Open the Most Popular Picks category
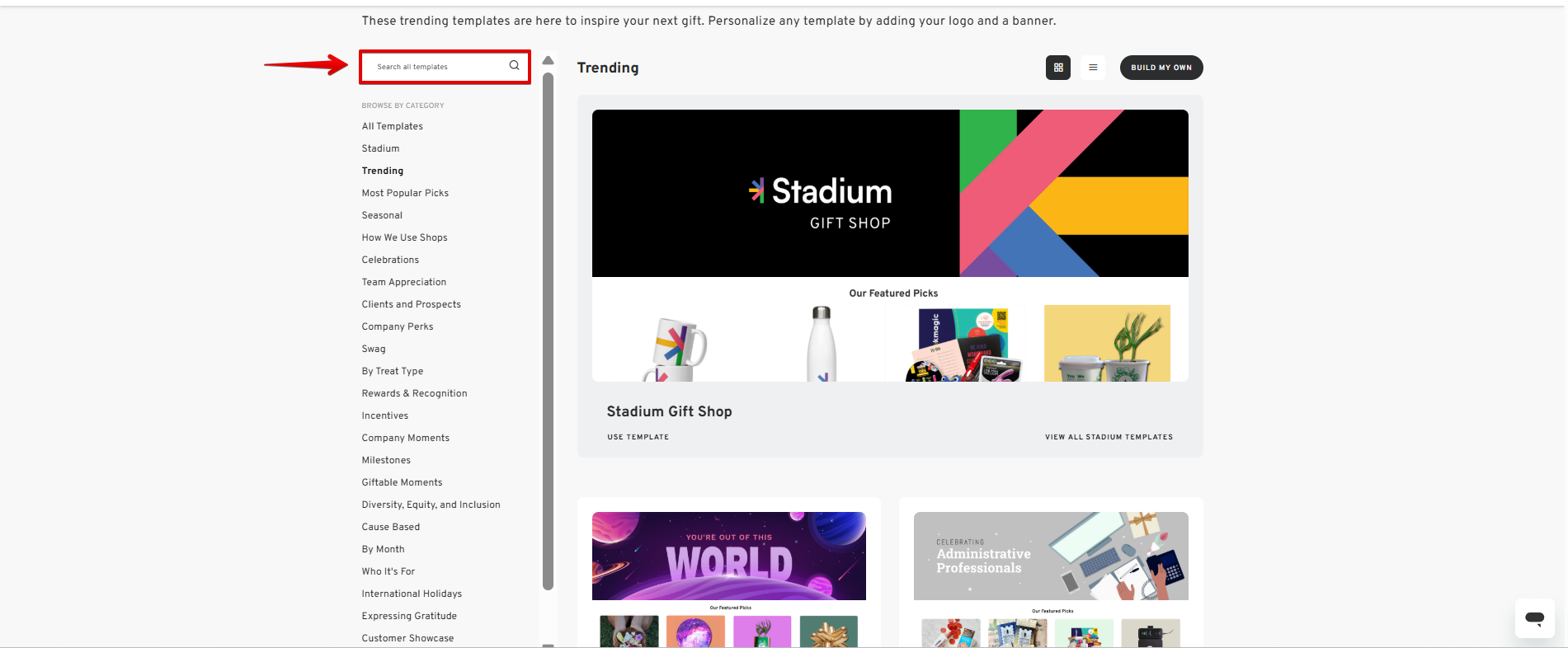This screenshot has width=1568, height=648. 405,193
